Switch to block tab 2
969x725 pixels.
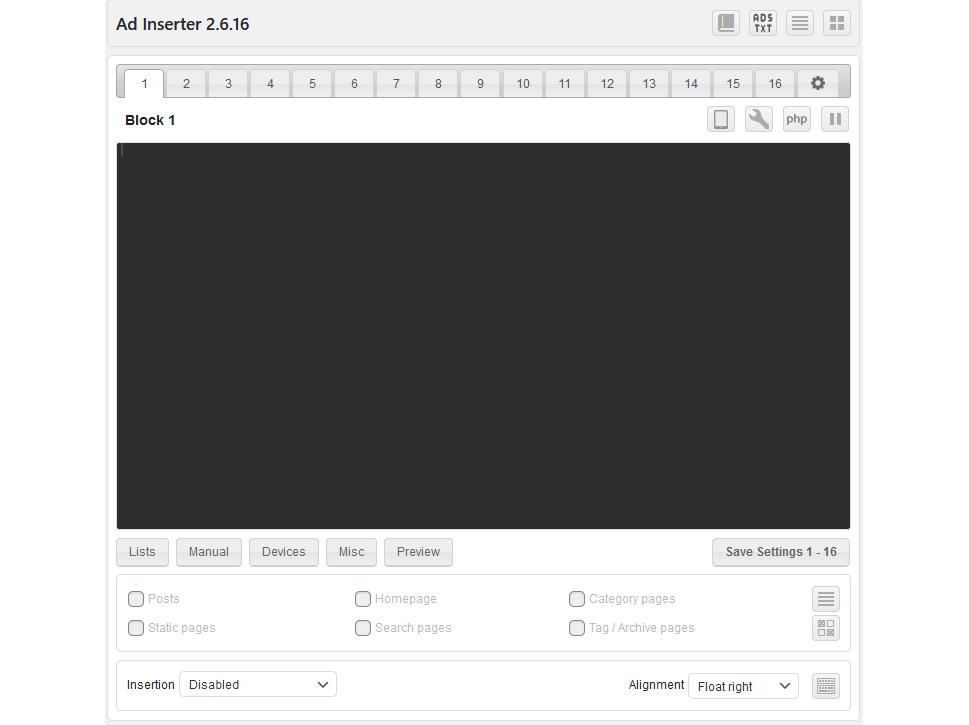coord(186,83)
